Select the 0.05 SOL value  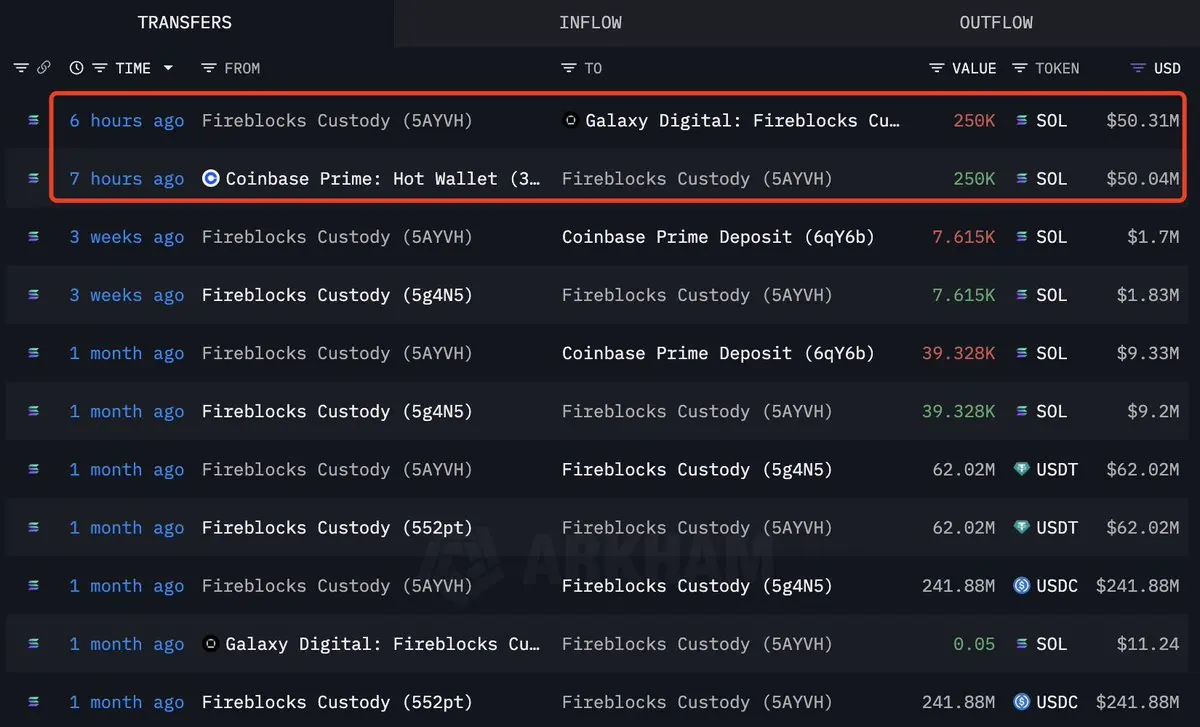[x=974, y=644]
